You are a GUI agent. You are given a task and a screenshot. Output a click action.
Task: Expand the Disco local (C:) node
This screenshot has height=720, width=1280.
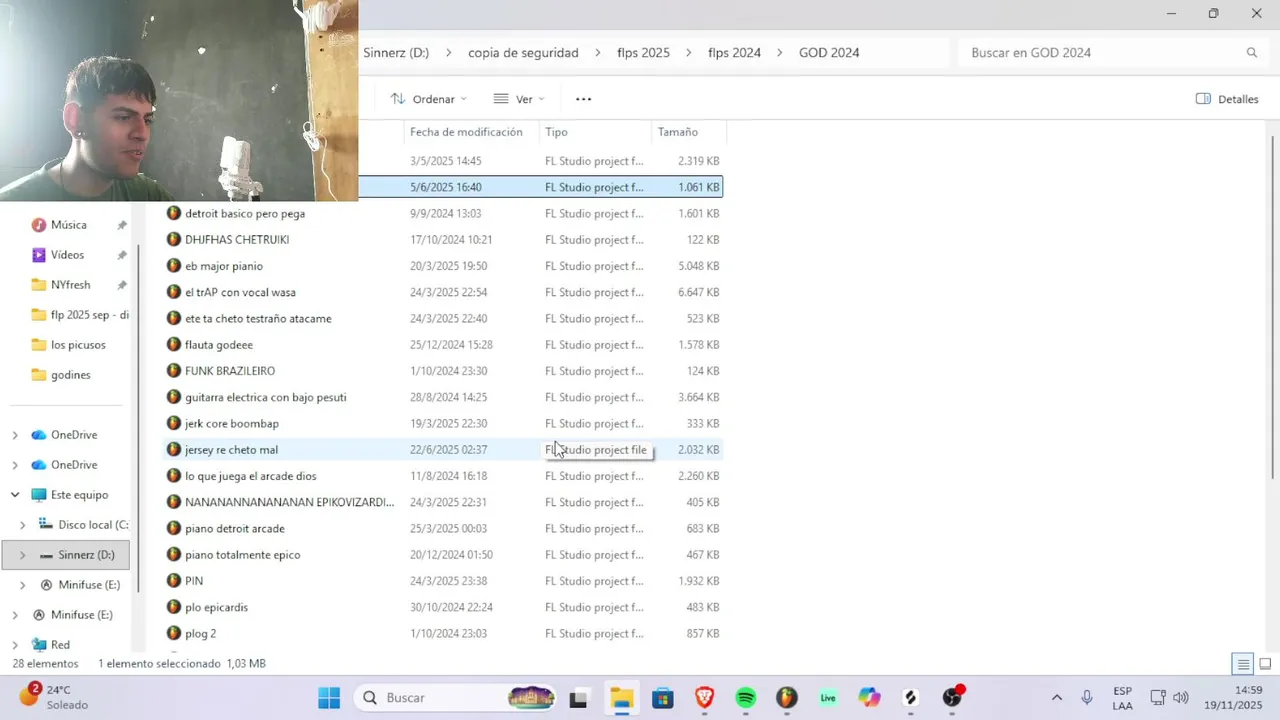tap(22, 525)
